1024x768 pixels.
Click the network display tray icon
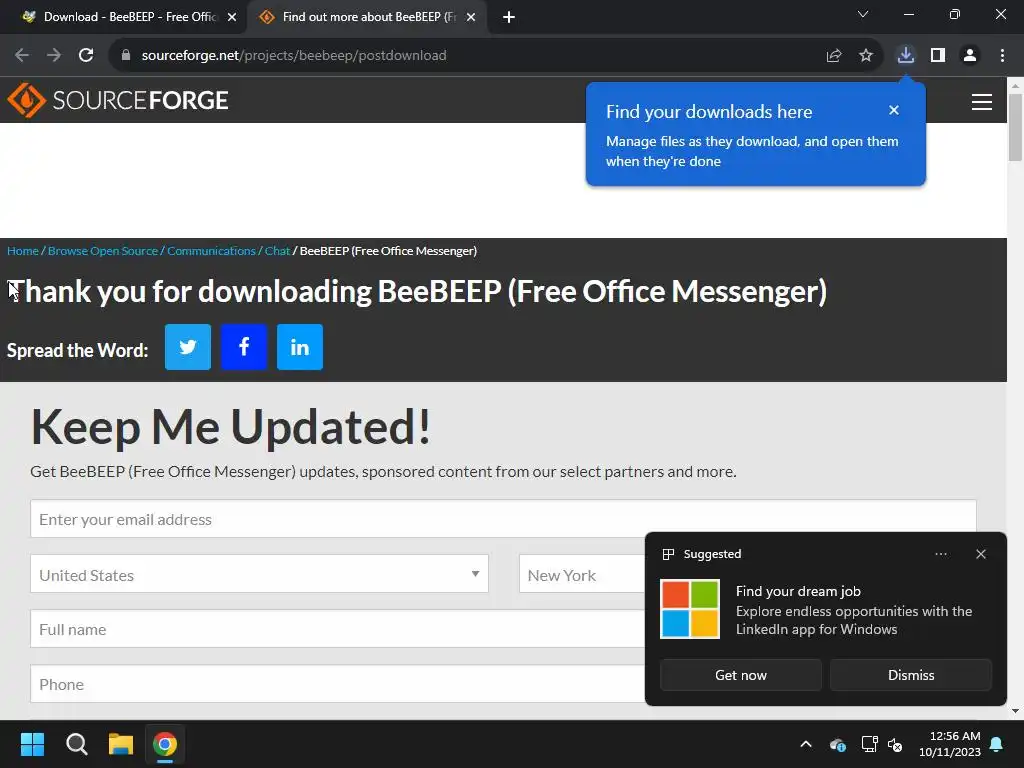click(x=869, y=744)
